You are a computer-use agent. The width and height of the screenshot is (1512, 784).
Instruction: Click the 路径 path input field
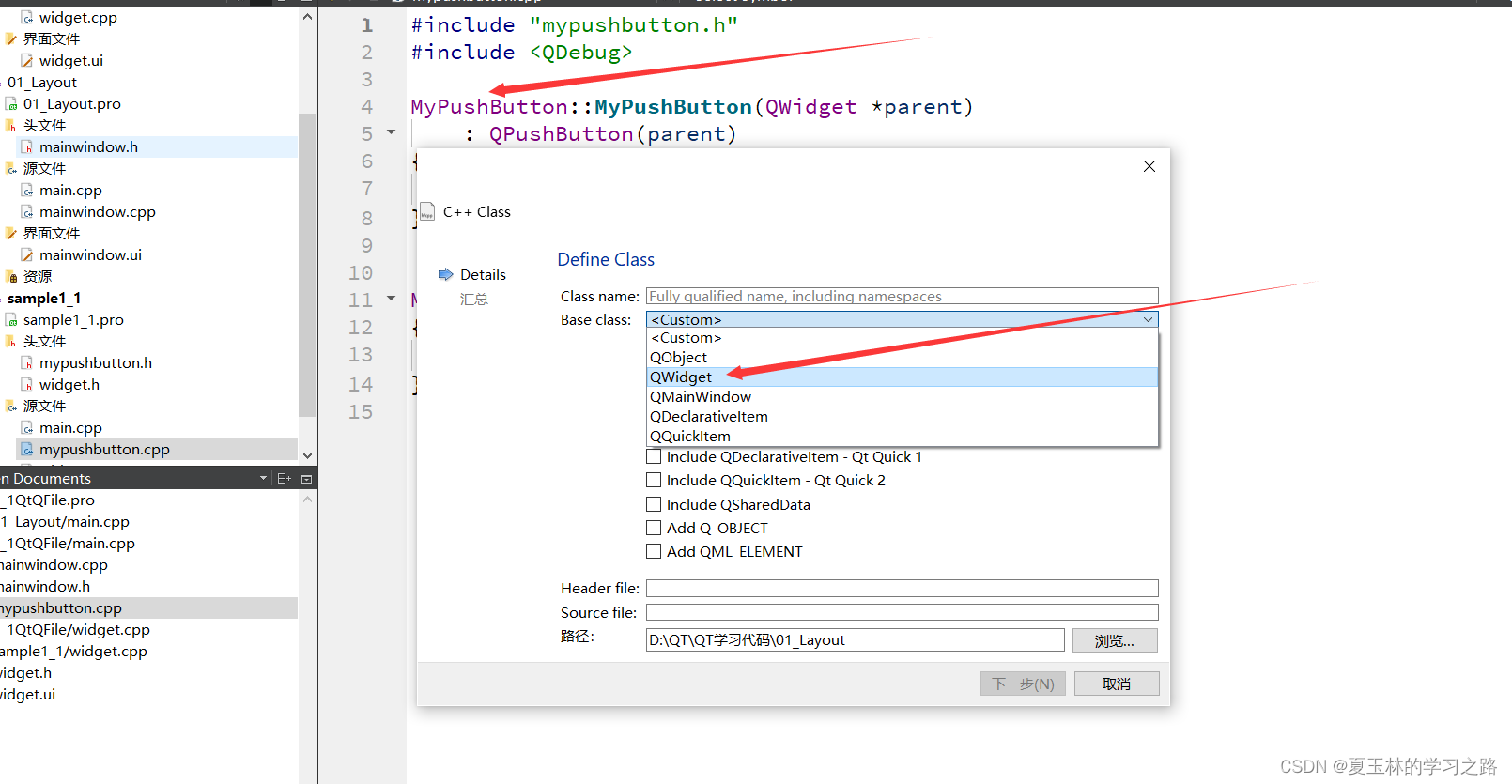856,640
